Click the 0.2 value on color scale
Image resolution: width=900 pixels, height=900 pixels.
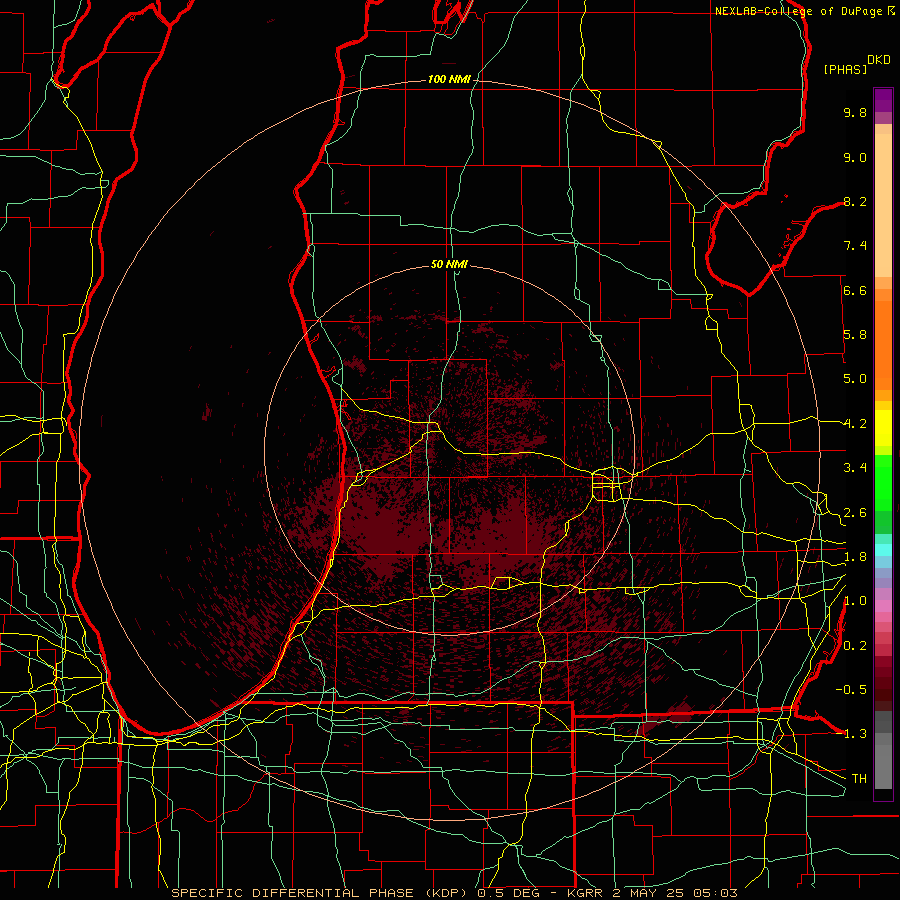[855, 646]
